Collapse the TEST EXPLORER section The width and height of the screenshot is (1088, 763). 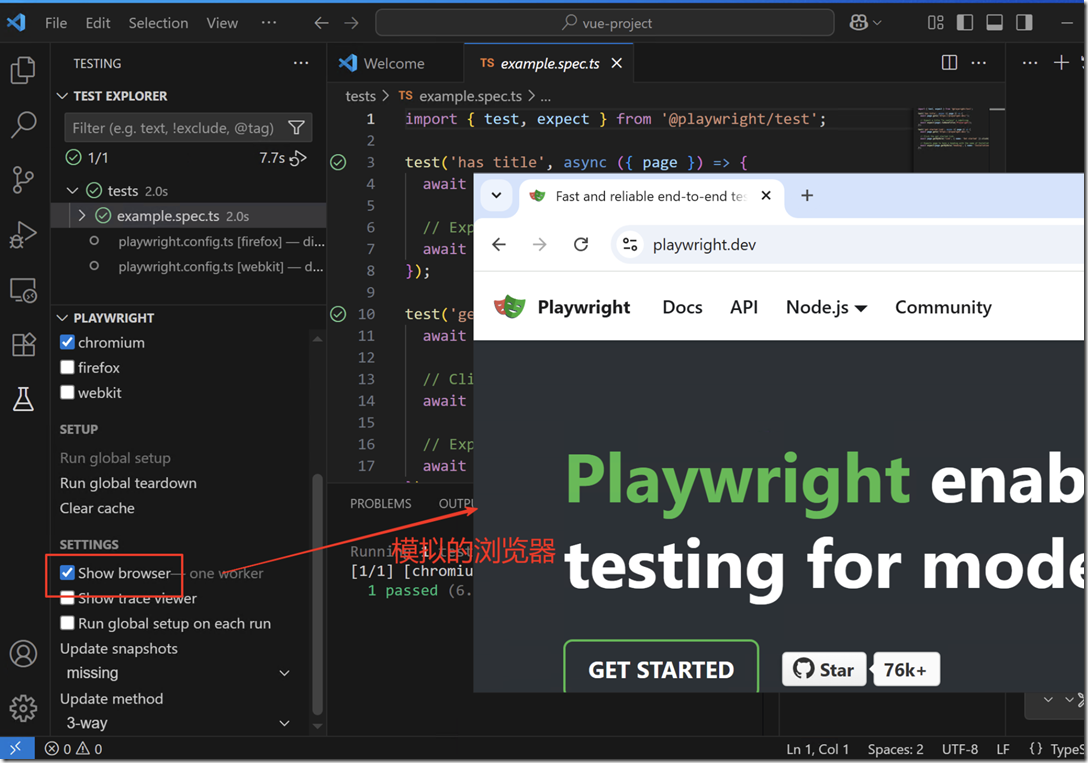click(x=62, y=96)
